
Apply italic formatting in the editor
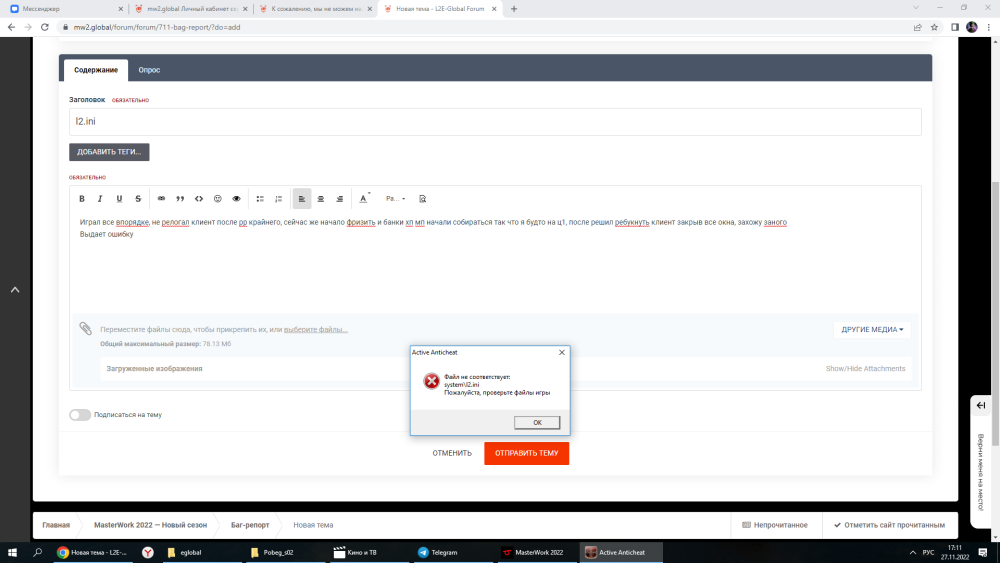[100, 199]
